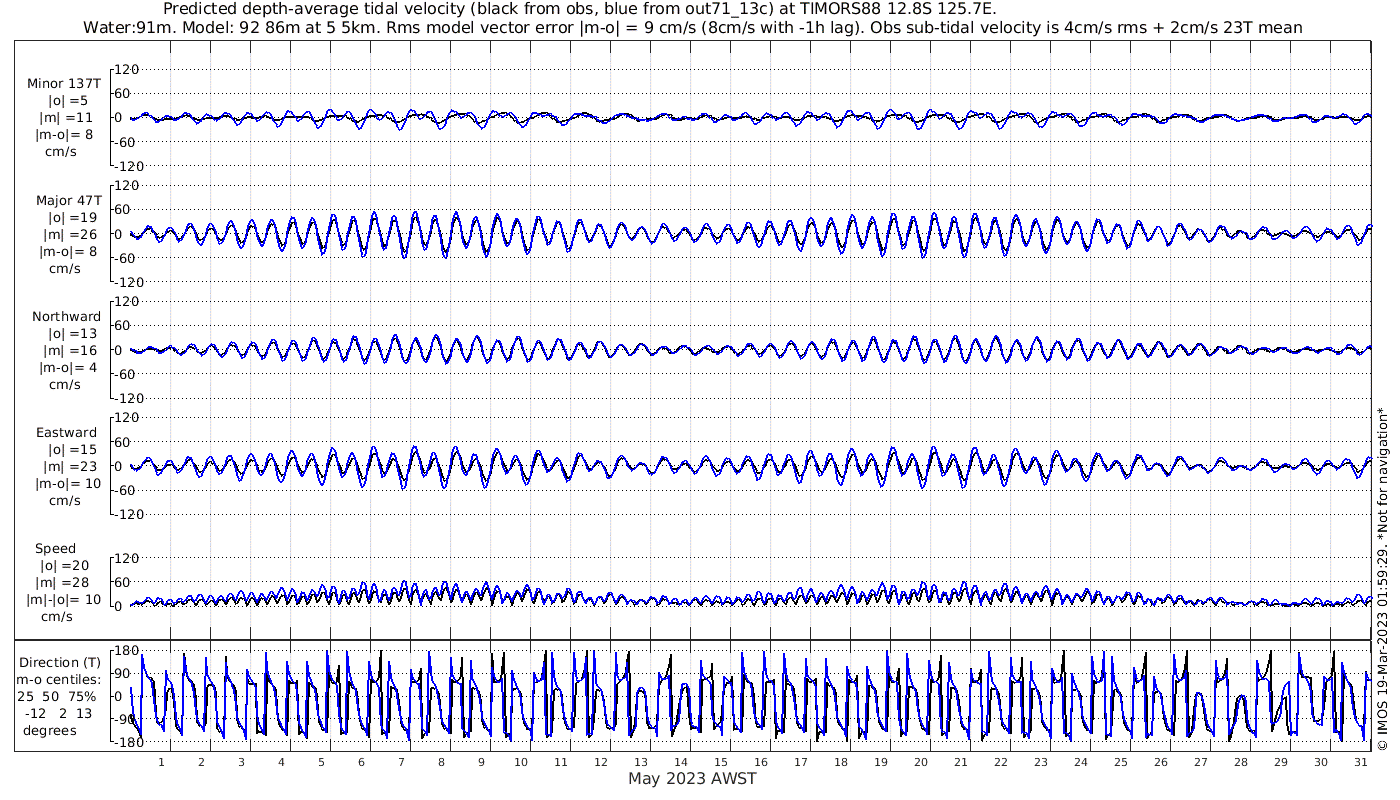The height and width of the screenshot is (800, 1400).
Task: Click "|m|-|o|= 10" under Speed
Action: tap(65, 600)
